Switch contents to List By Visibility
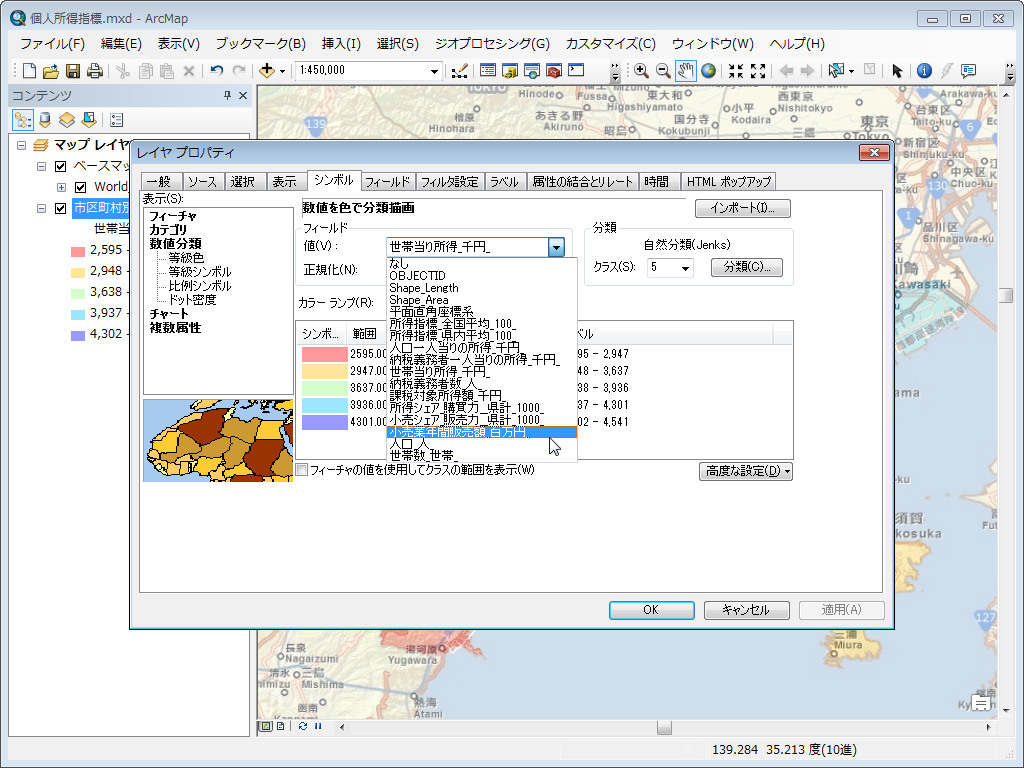This screenshot has height=768, width=1024. coord(67,120)
